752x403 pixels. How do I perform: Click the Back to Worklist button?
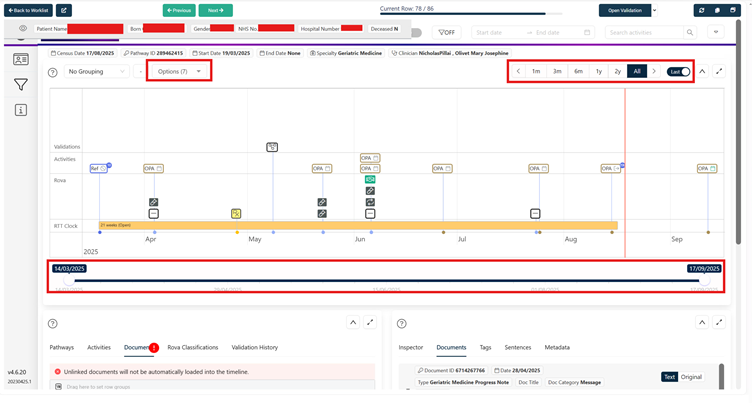[28, 10]
